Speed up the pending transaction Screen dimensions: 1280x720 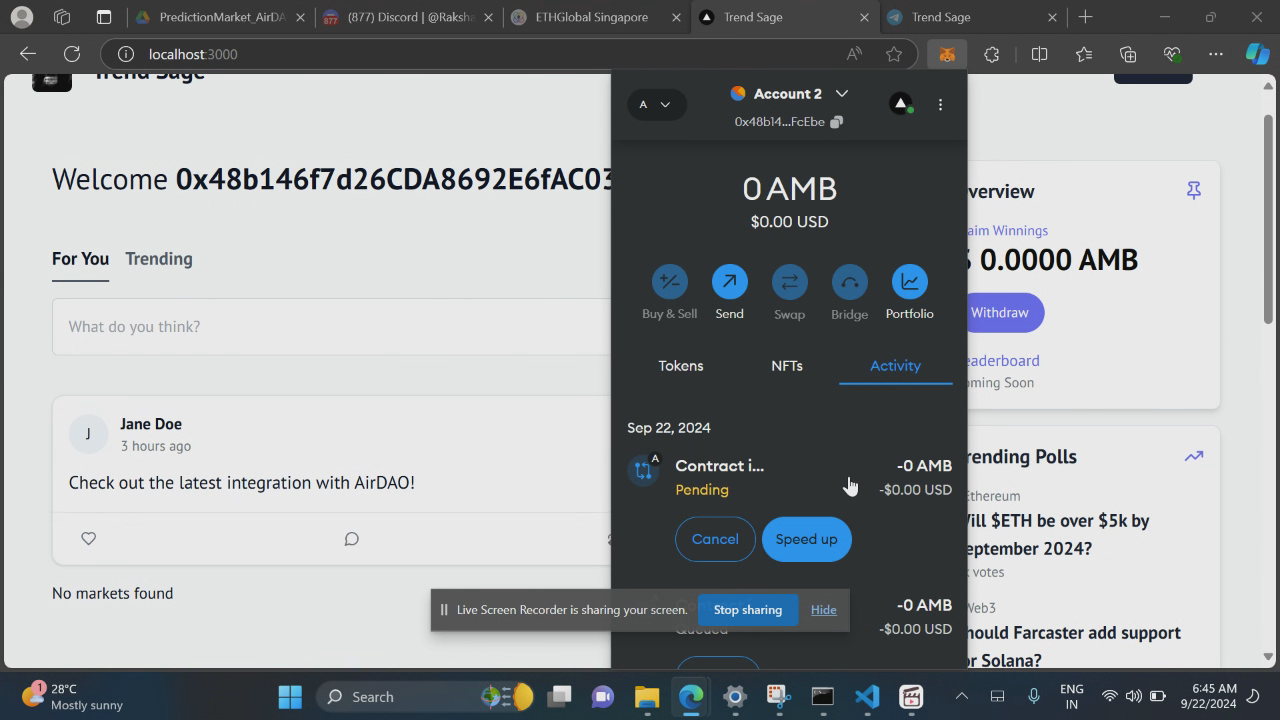pos(806,539)
